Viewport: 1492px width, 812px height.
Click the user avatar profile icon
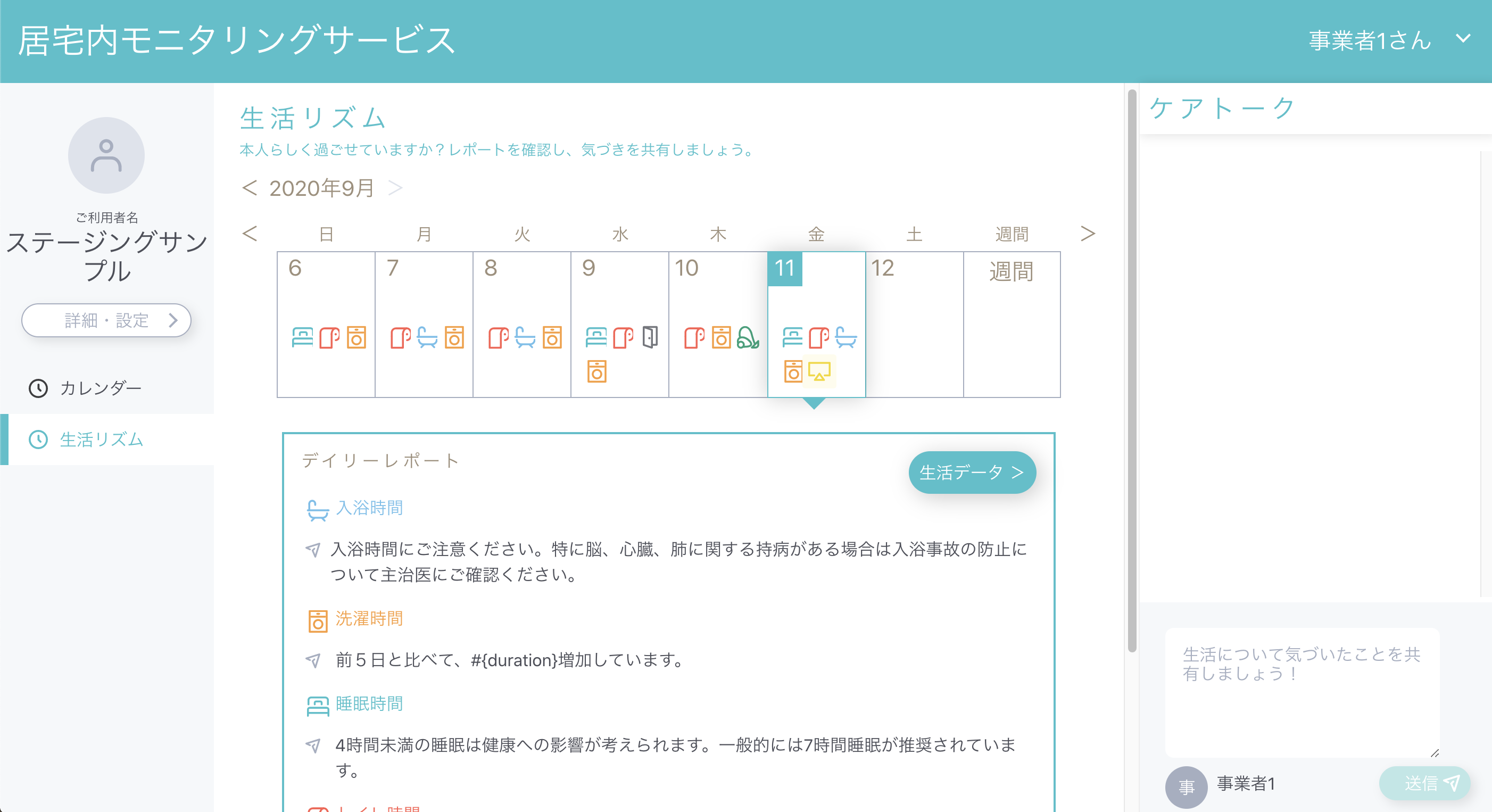[x=106, y=155]
